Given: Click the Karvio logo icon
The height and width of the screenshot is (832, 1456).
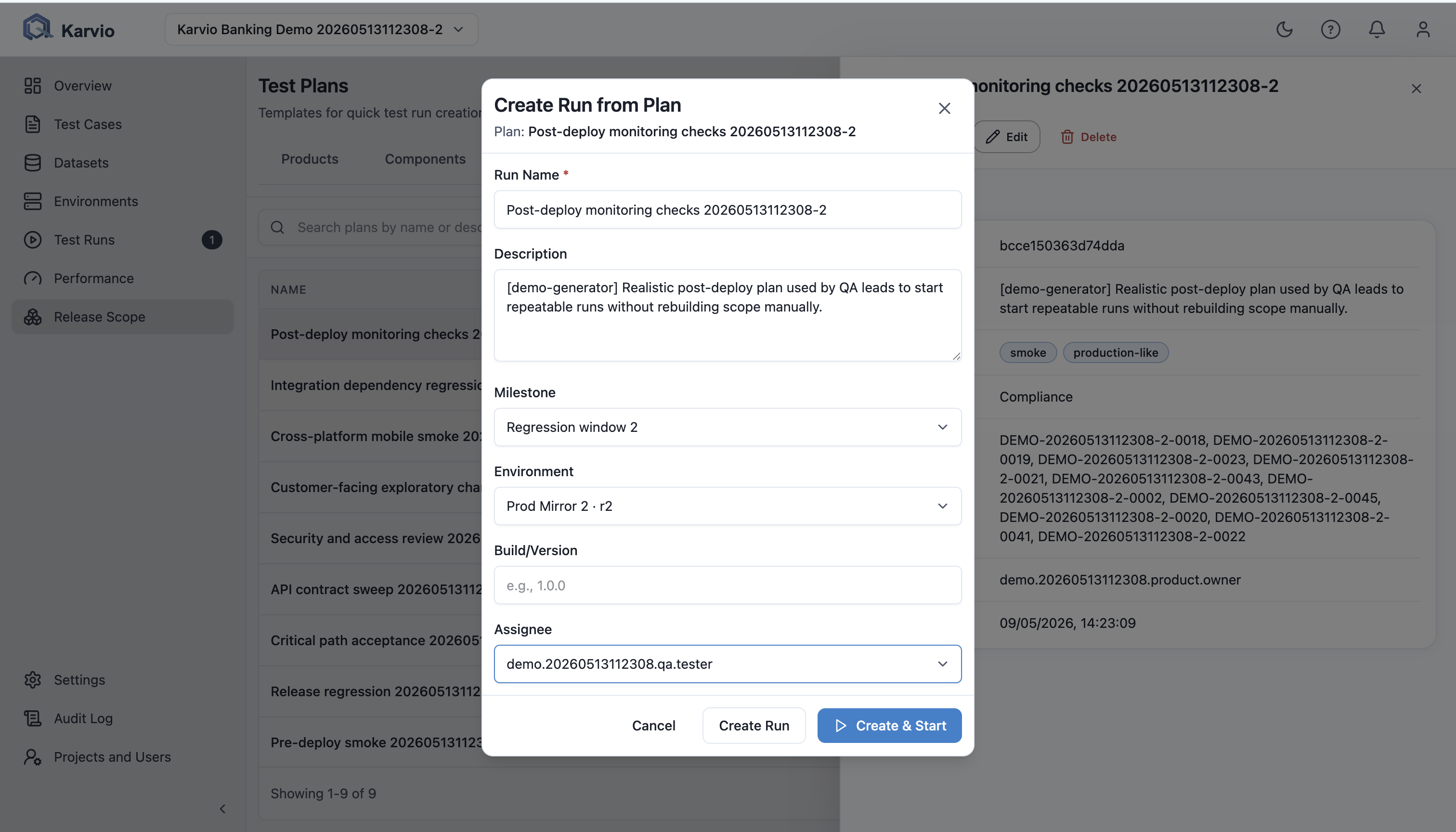Looking at the screenshot, I should 38,28.
